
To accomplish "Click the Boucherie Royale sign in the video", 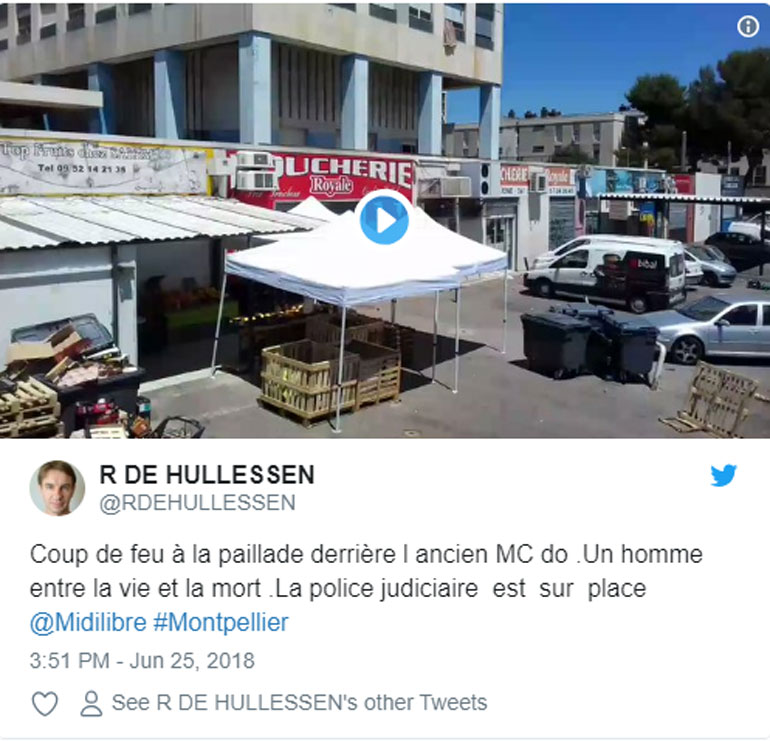I will (x=322, y=175).
